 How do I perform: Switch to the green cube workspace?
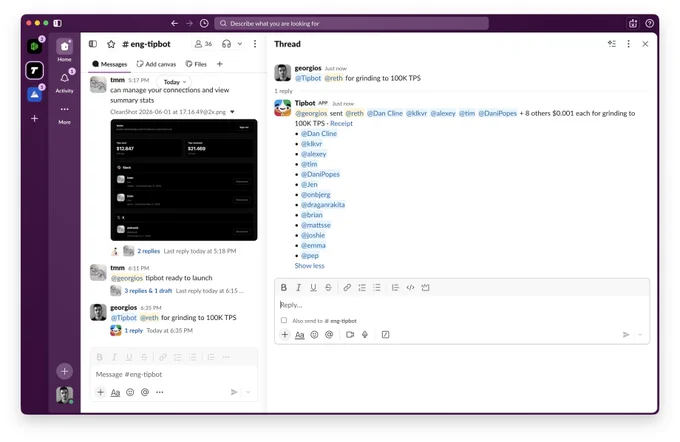(34, 46)
